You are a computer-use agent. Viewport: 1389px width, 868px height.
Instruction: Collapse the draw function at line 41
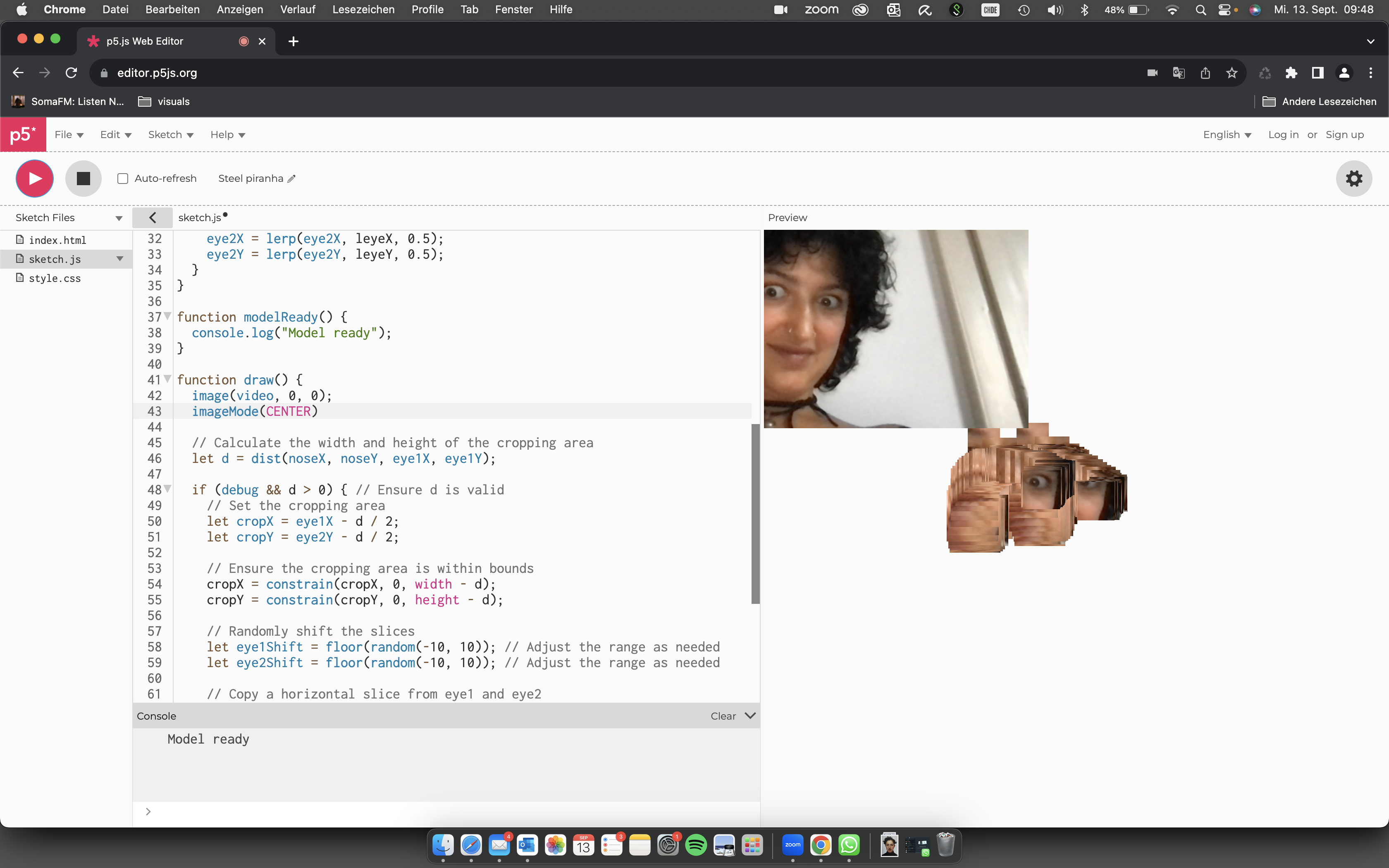coord(167,379)
